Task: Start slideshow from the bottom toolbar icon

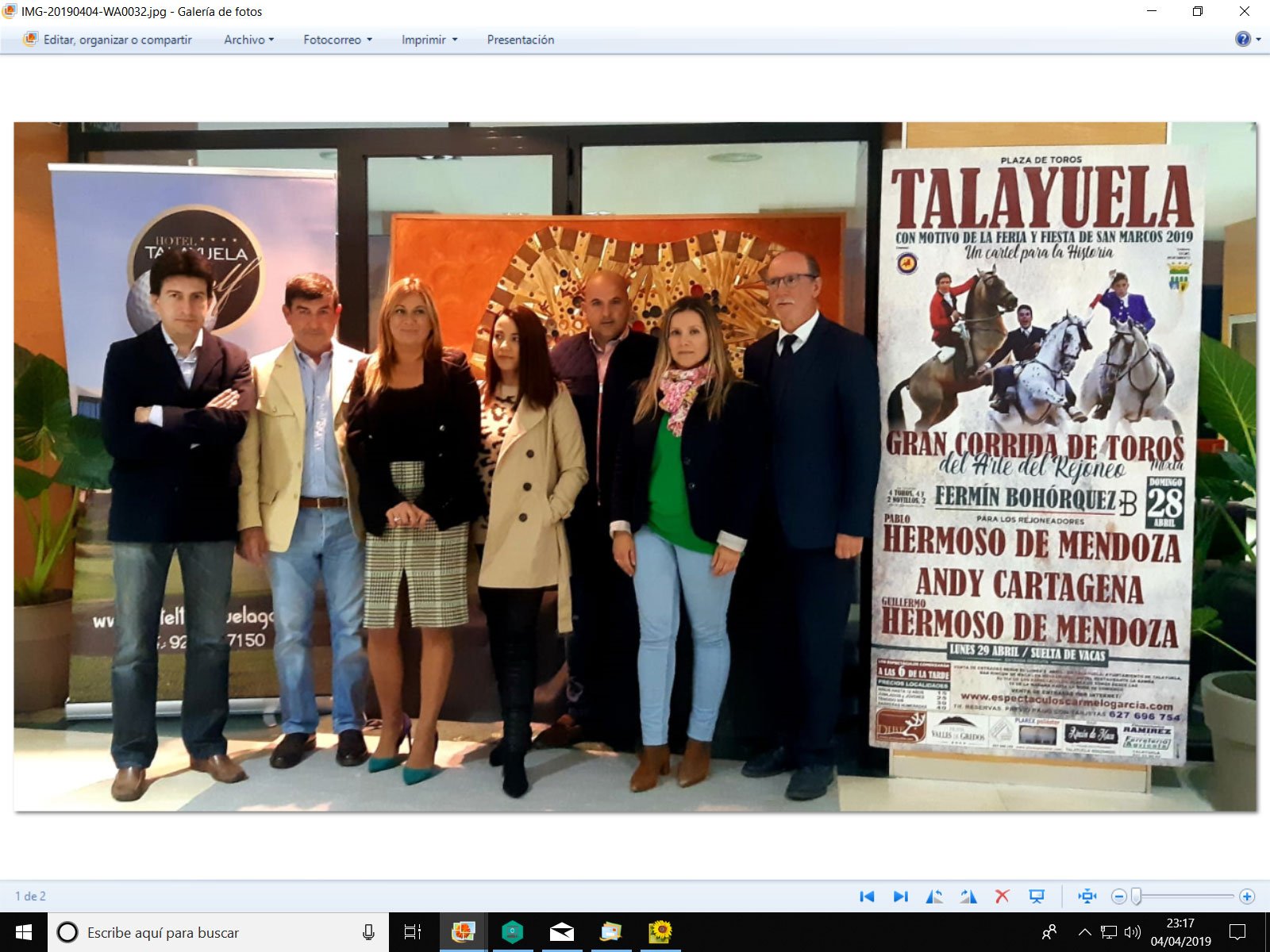Action: point(1037,896)
